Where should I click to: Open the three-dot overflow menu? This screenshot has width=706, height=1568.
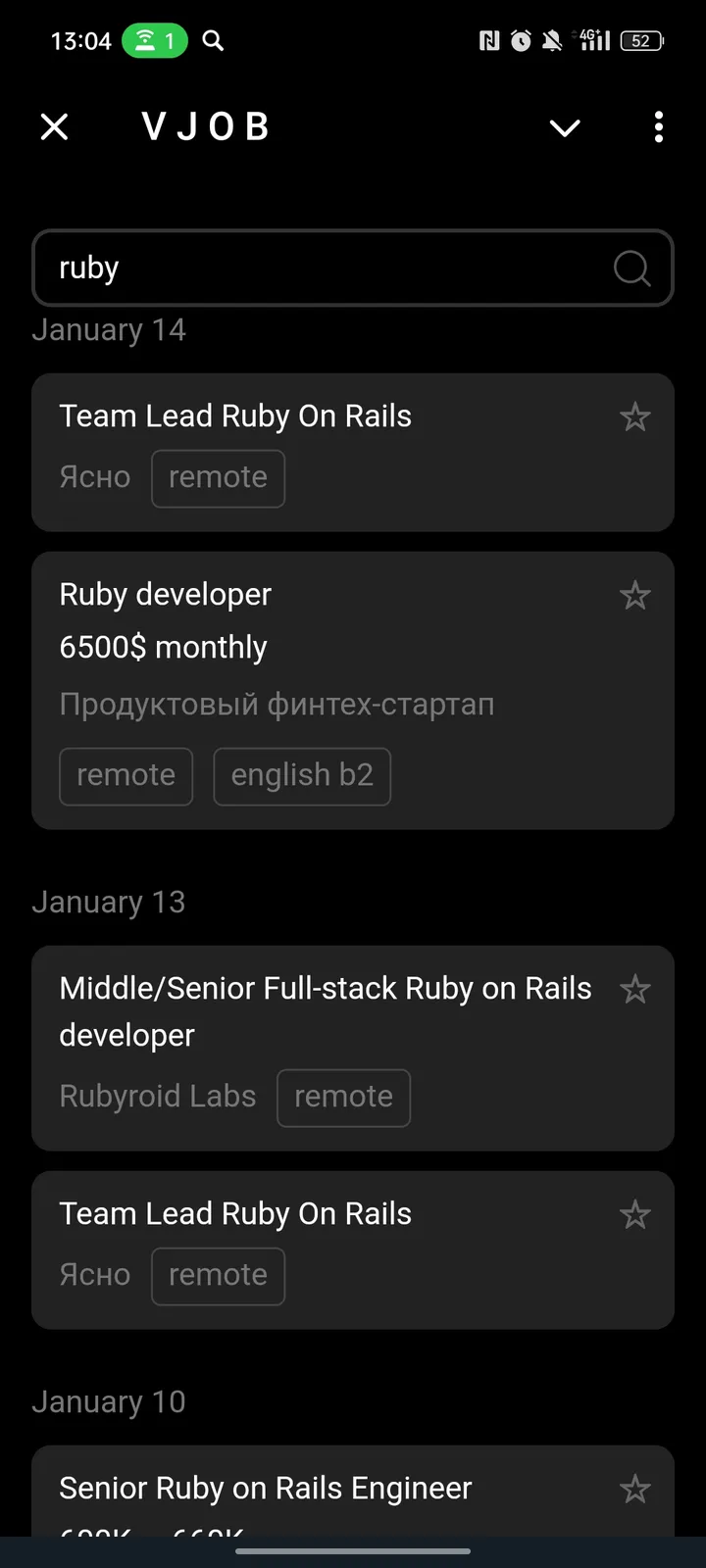(x=658, y=127)
